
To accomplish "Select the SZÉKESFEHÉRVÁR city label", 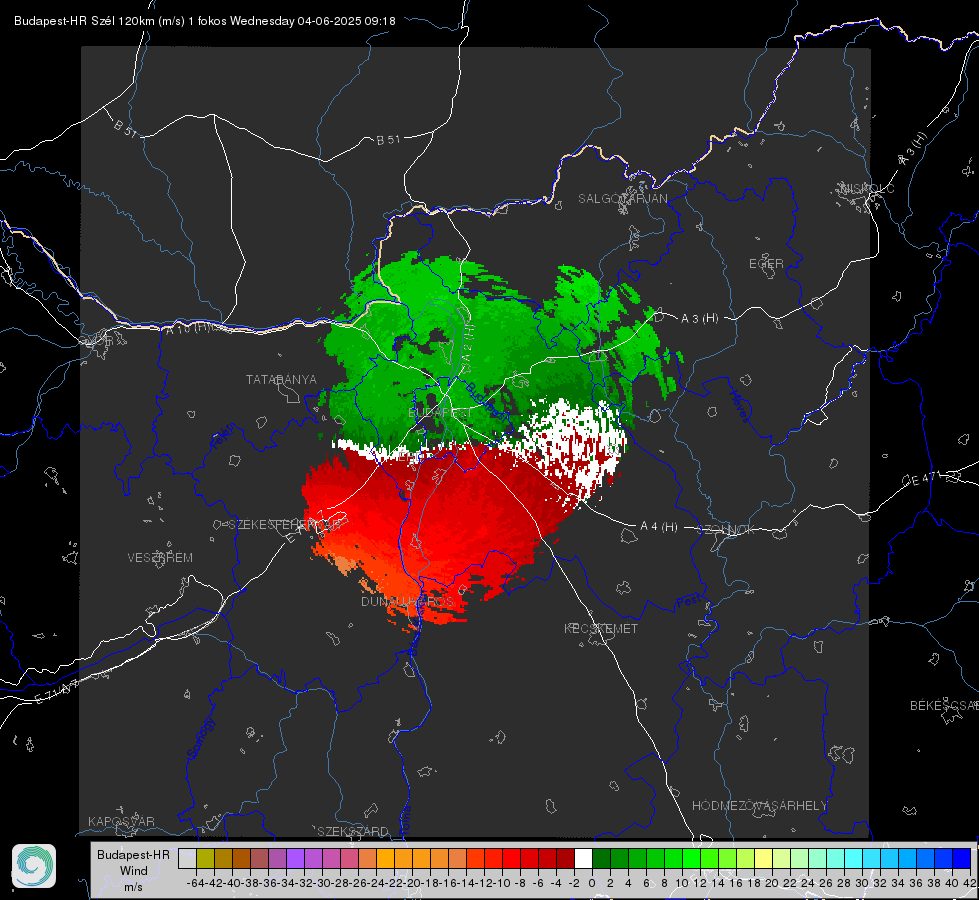I will coord(284,525).
